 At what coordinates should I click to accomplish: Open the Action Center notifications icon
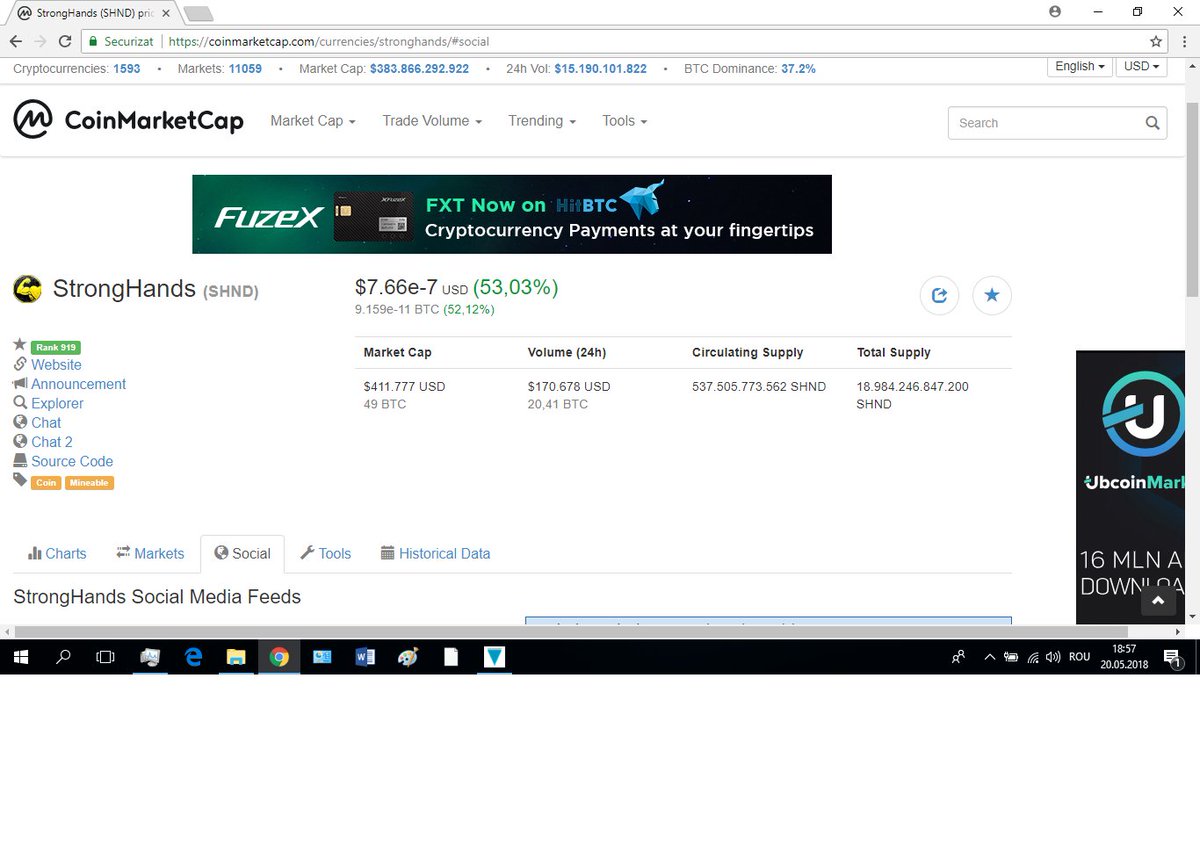1173,657
